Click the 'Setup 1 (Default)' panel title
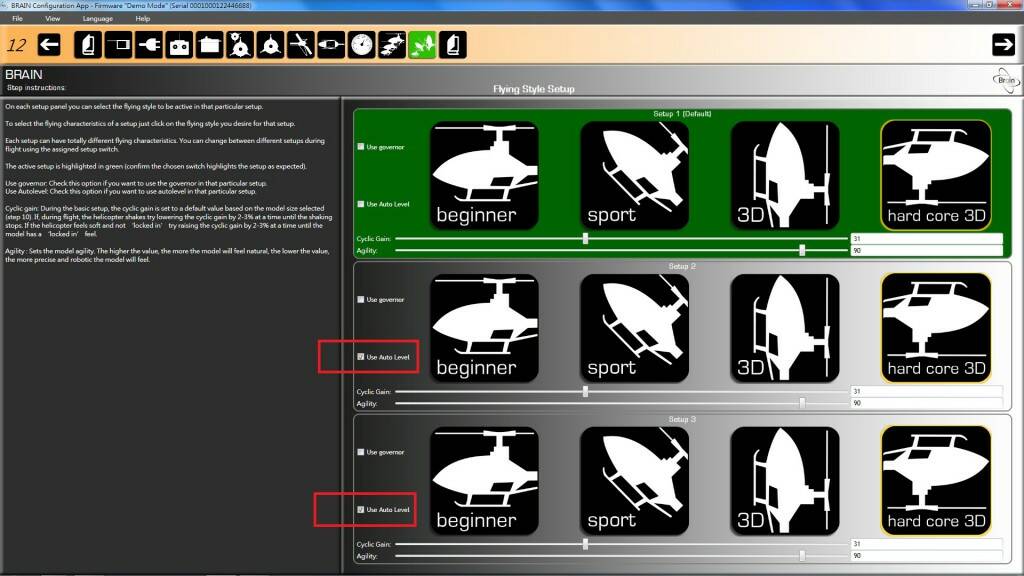The width and height of the screenshot is (1024, 576). pos(682,114)
